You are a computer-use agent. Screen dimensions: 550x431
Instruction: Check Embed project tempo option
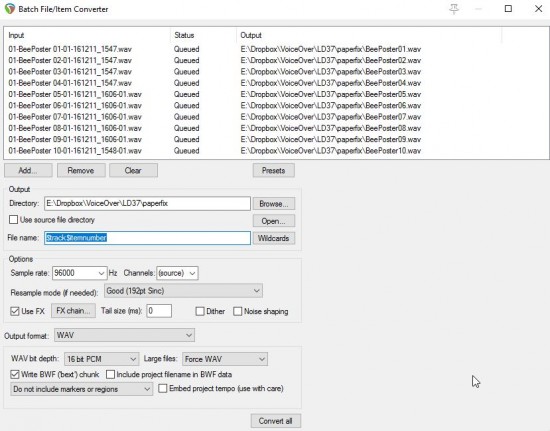pyautogui.click(x=163, y=388)
